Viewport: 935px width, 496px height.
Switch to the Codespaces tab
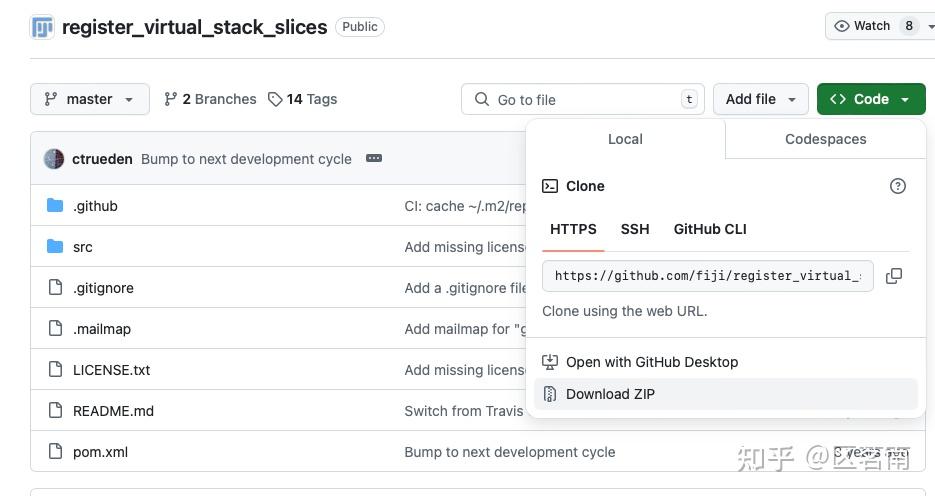(x=825, y=139)
